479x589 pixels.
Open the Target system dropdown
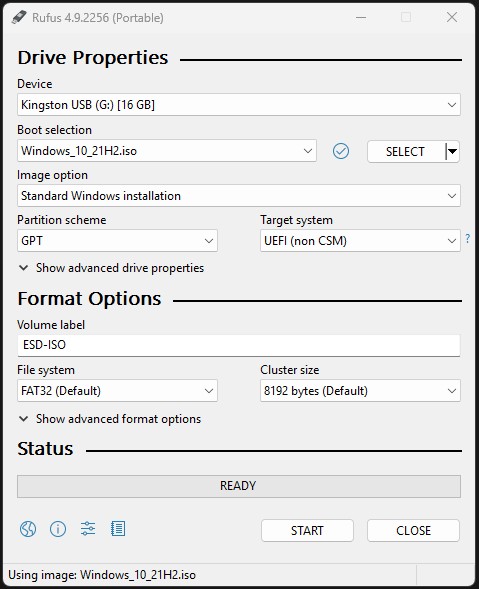pyautogui.click(x=360, y=241)
